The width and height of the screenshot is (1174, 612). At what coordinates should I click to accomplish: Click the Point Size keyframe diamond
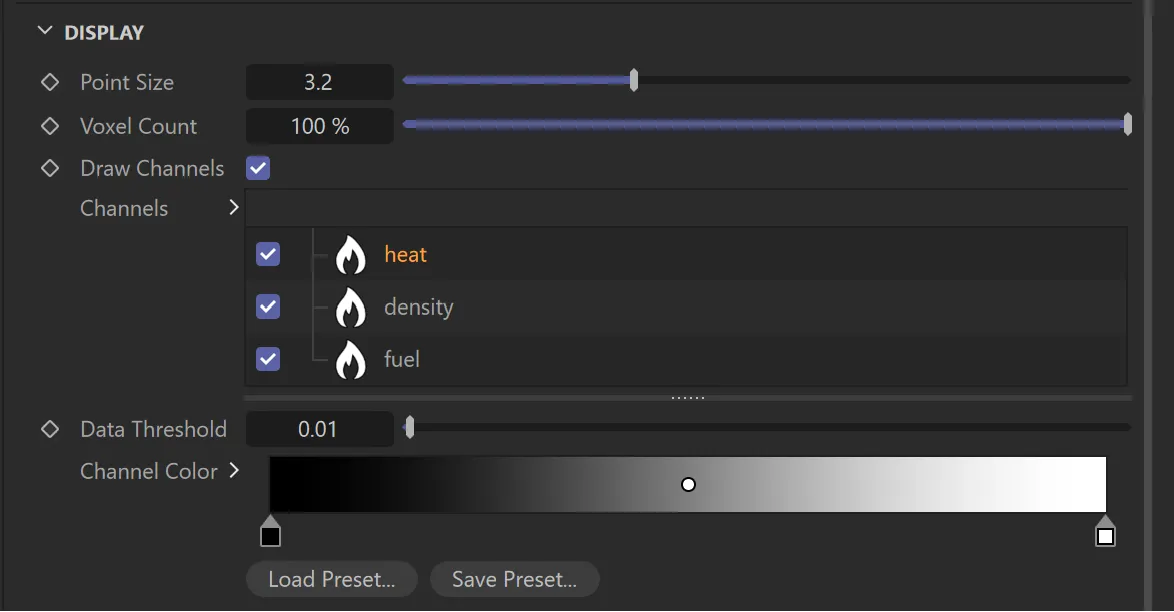(50, 82)
